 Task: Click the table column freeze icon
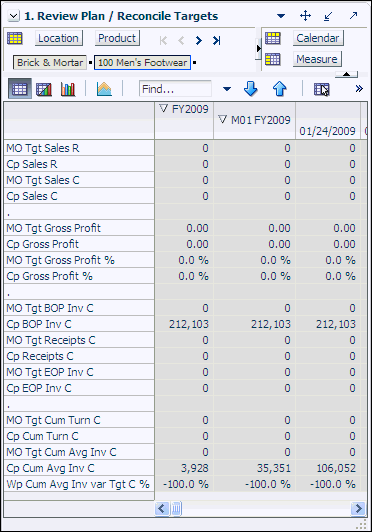(322, 90)
